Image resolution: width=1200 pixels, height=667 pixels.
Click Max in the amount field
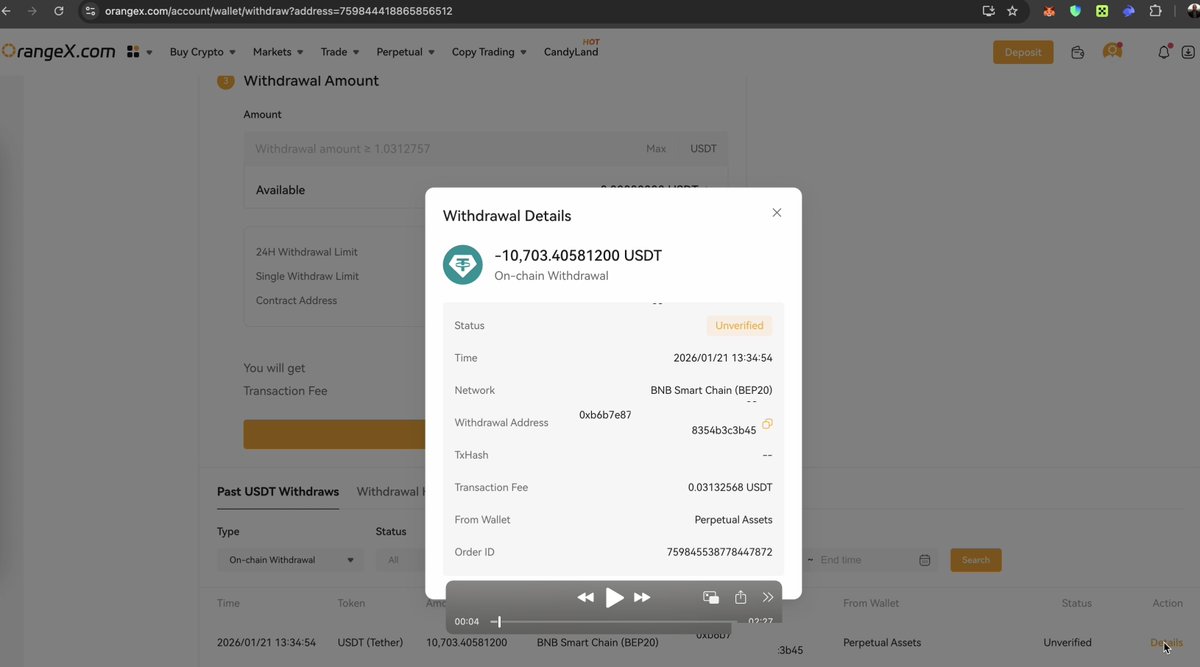tap(656, 149)
